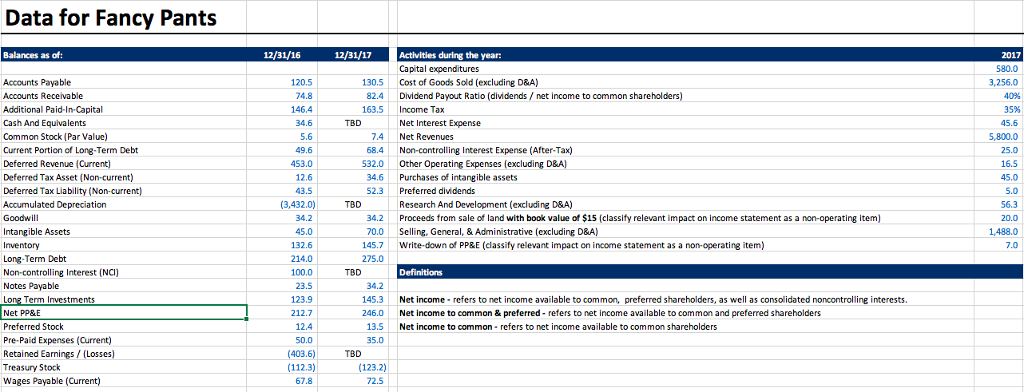Select Additional Paid-In-Capital value 163.5
1024x392 pixels.
(353, 109)
